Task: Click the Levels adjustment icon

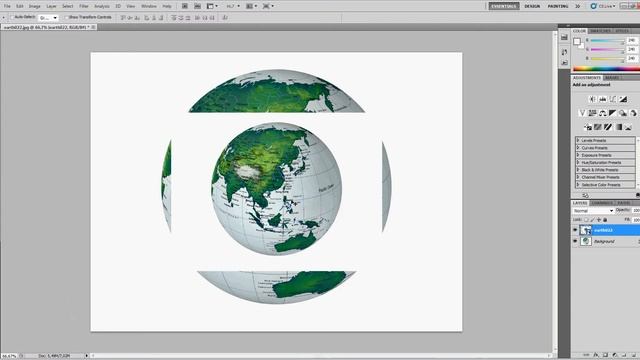Action: point(602,99)
